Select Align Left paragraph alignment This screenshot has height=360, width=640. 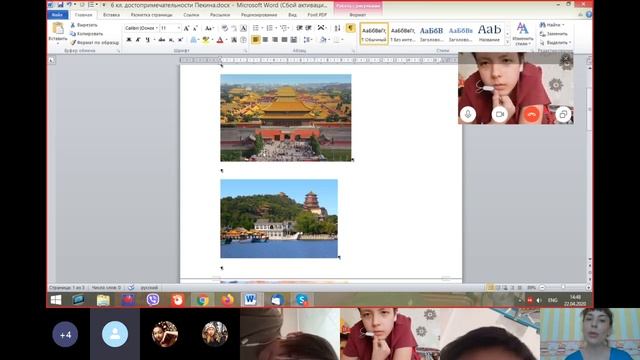pos(256,40)
